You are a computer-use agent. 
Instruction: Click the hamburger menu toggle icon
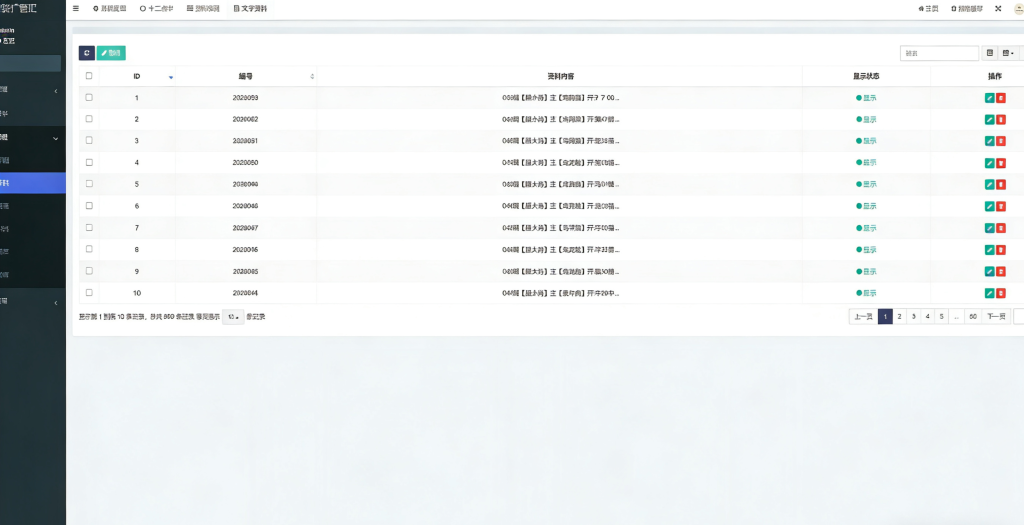pyautogui.click(x=76, y=8)
